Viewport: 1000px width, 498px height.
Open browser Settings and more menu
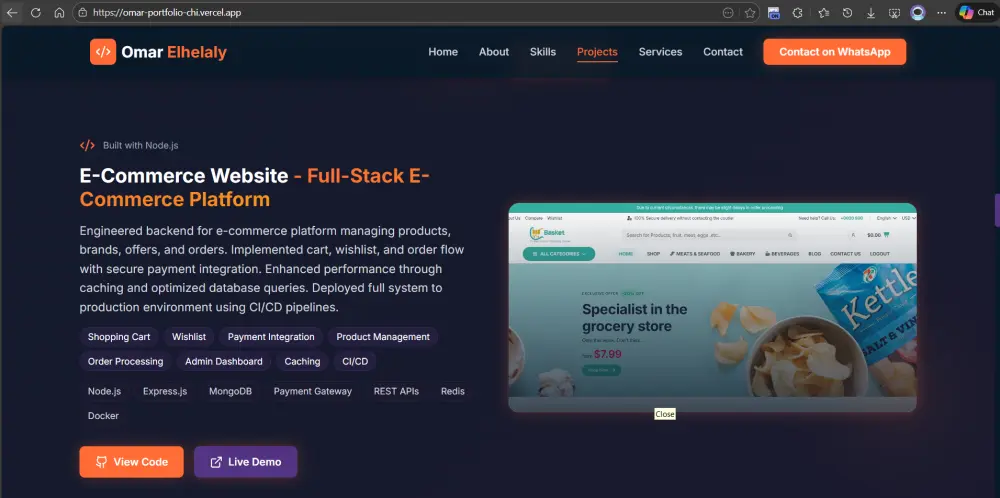point(941,13)
